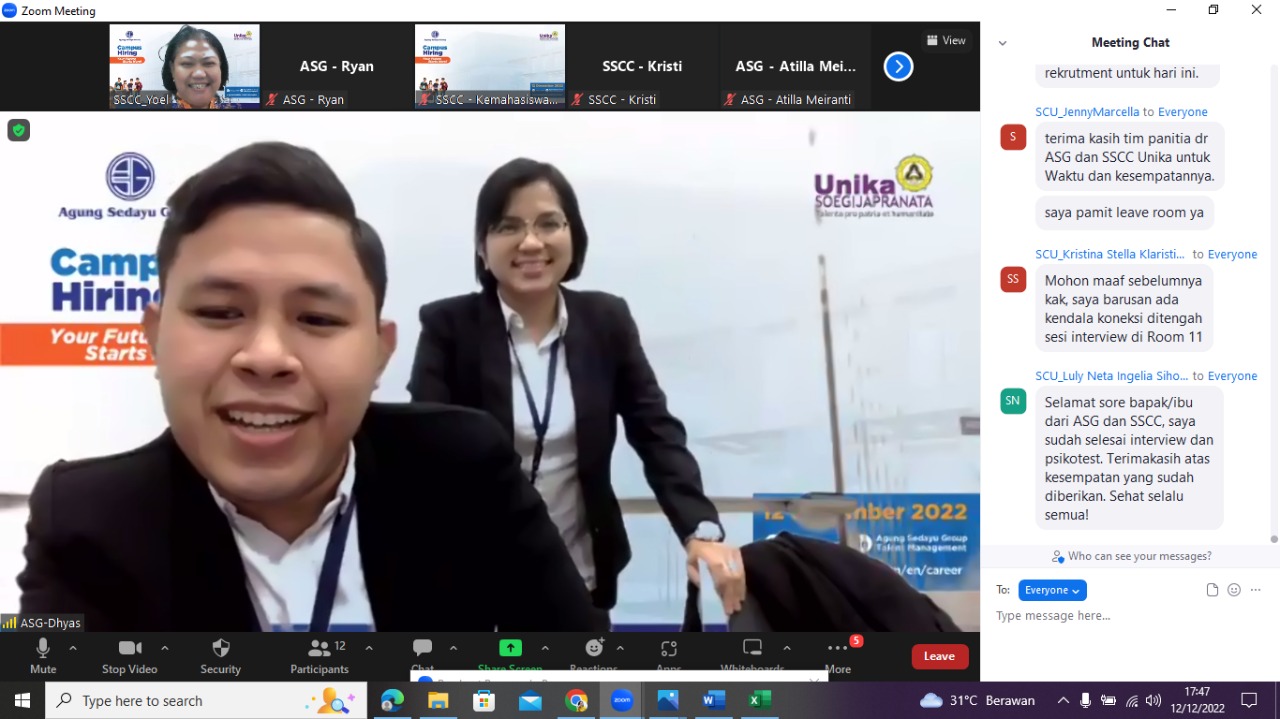The image size is (1280, 719).
Task: Open Microsoft Word from taskbar
Action: point(714,700)
